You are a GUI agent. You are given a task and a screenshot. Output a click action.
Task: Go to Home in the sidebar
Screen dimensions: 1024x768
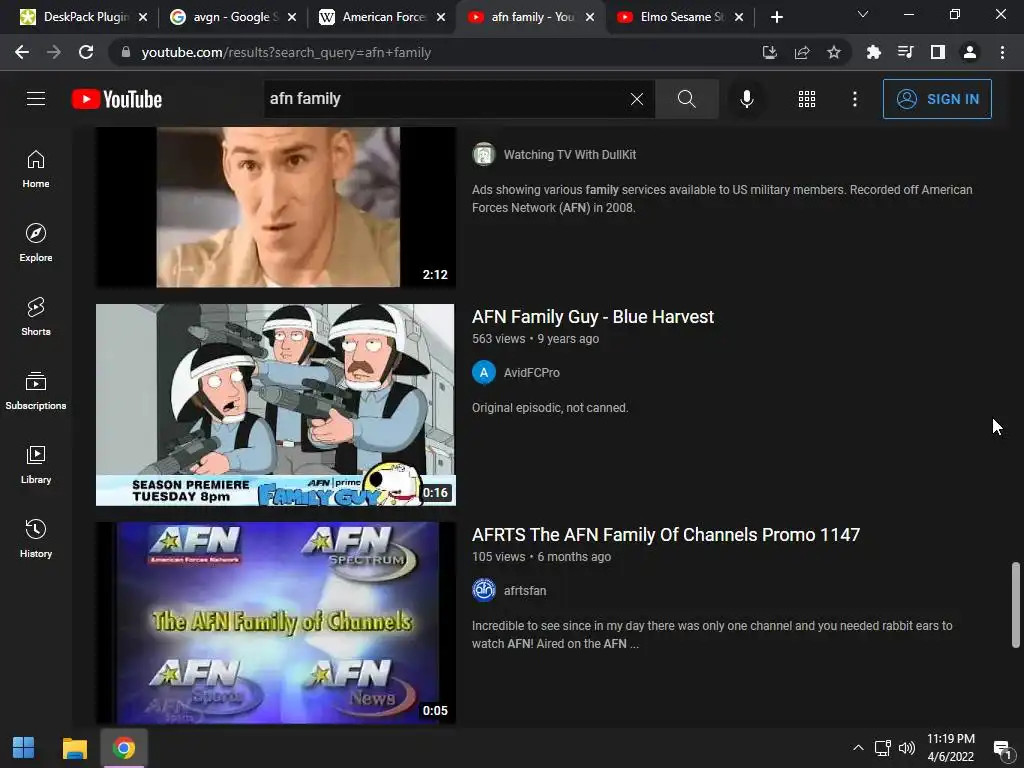(x=36, y=169)
